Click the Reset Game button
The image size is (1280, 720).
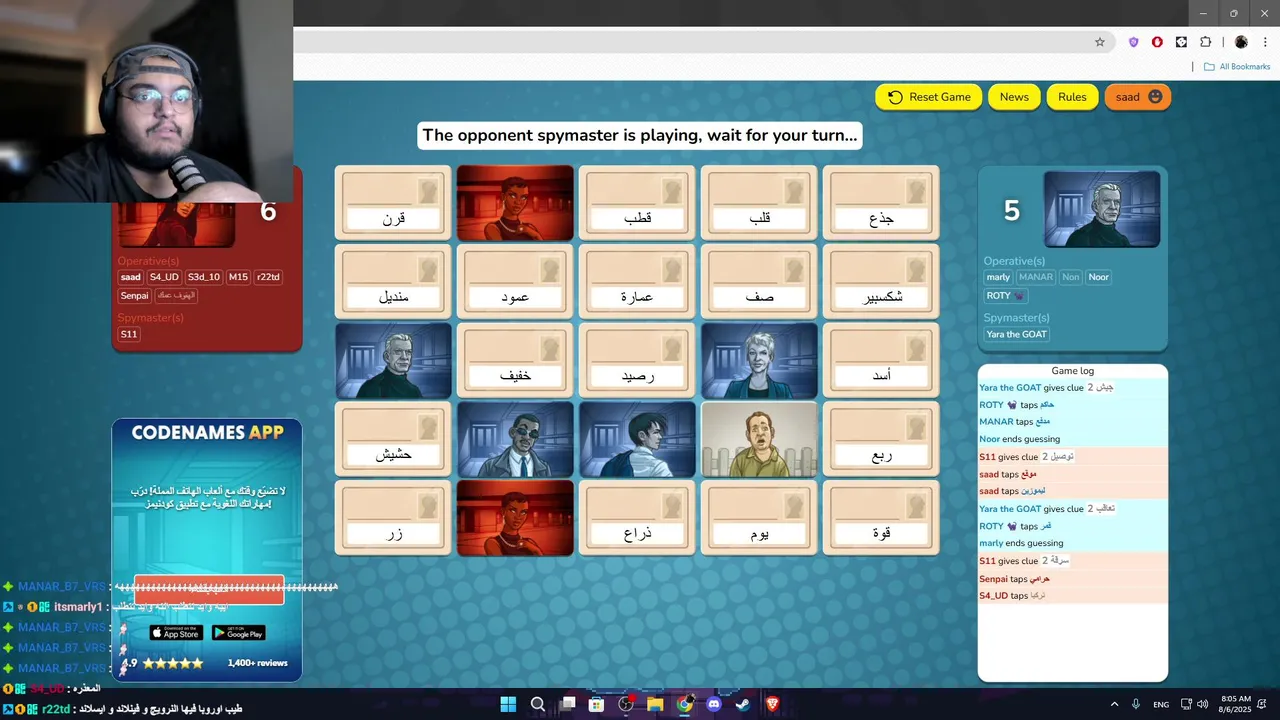pos(929,97)
